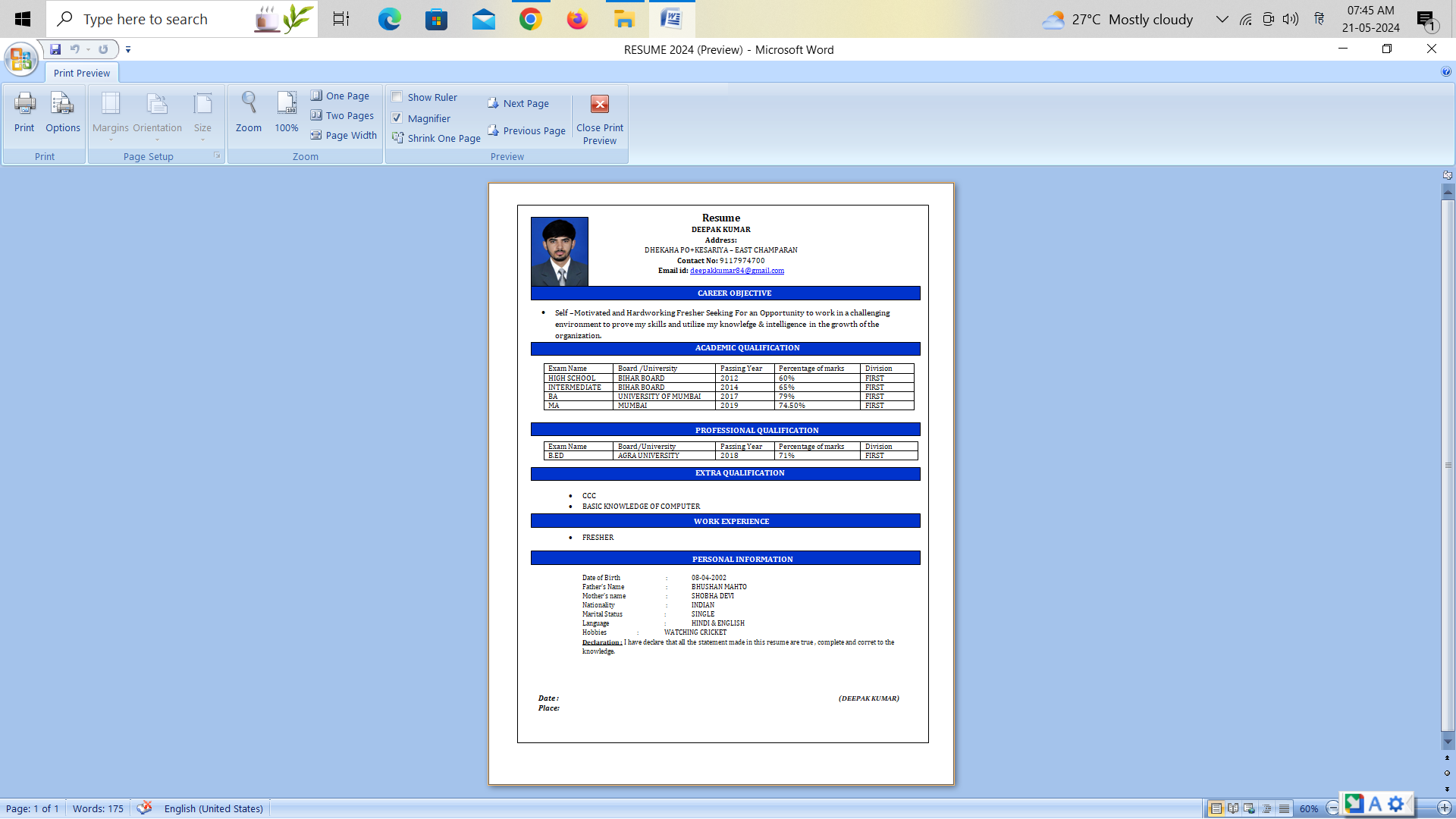Select the Print Preview ribbon tab

[x=82, y=74]
